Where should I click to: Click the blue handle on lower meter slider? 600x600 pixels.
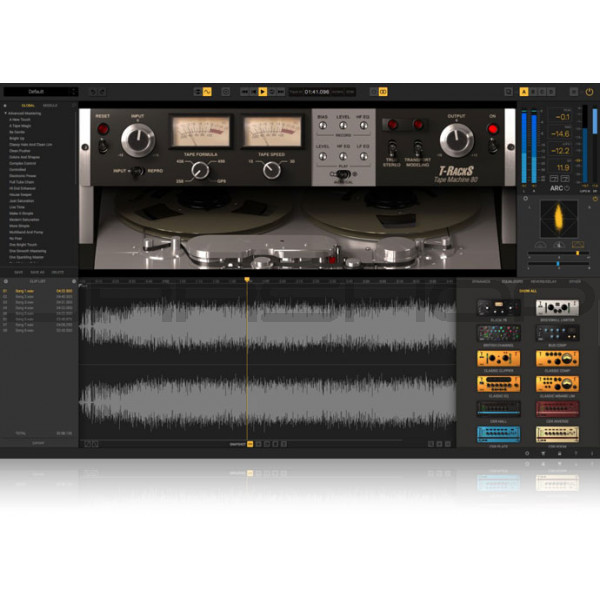click(558, 264)
